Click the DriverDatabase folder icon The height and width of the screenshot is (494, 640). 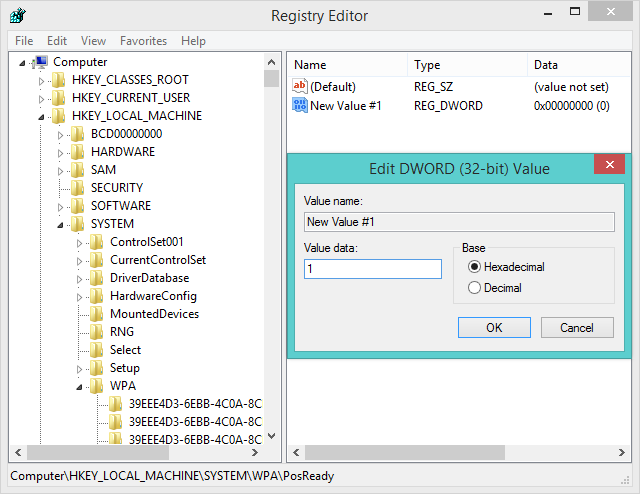pyautogui.click(x=97, y=278)
